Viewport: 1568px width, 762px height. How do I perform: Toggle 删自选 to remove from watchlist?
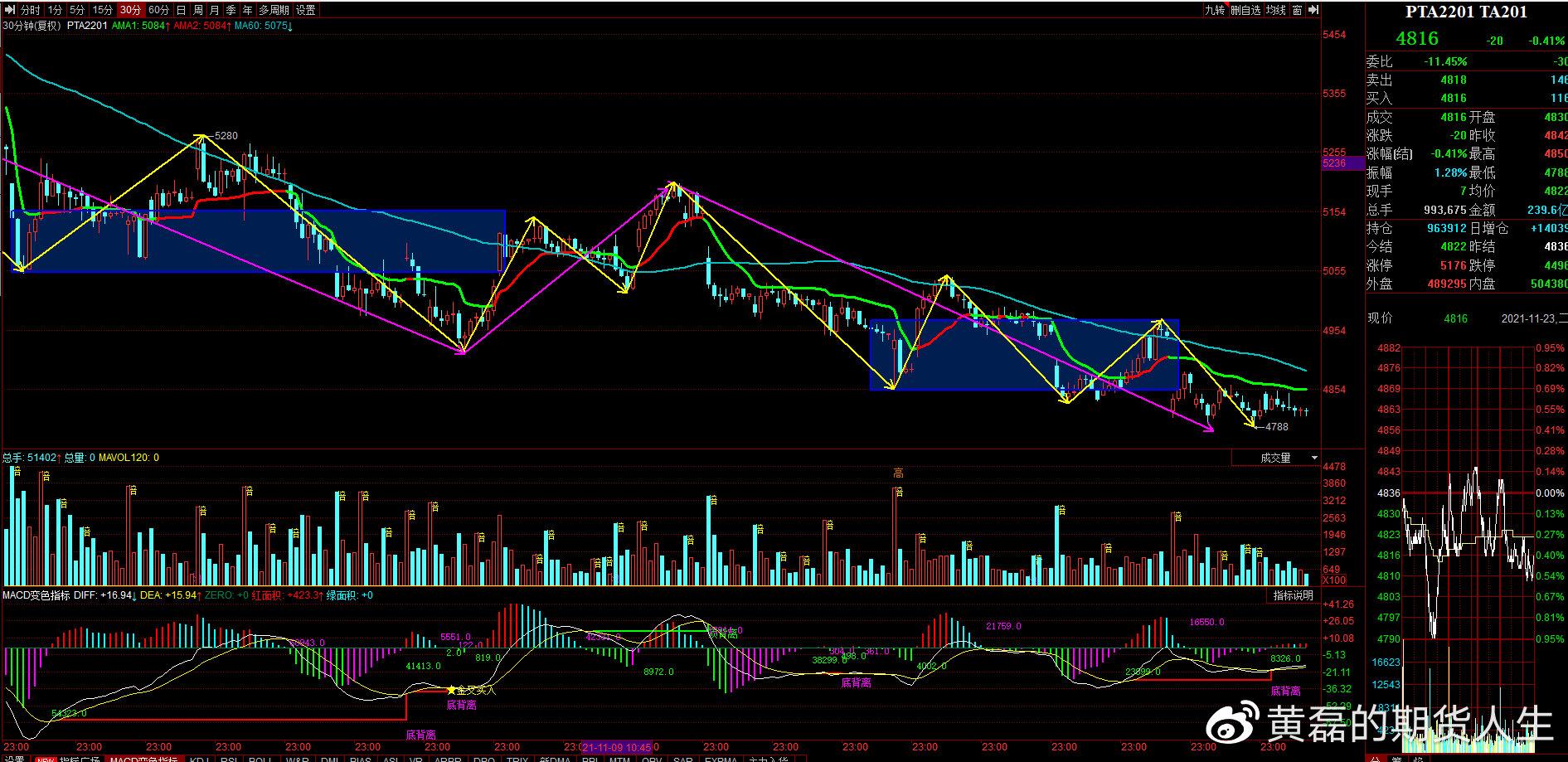tap(1245, 10)
